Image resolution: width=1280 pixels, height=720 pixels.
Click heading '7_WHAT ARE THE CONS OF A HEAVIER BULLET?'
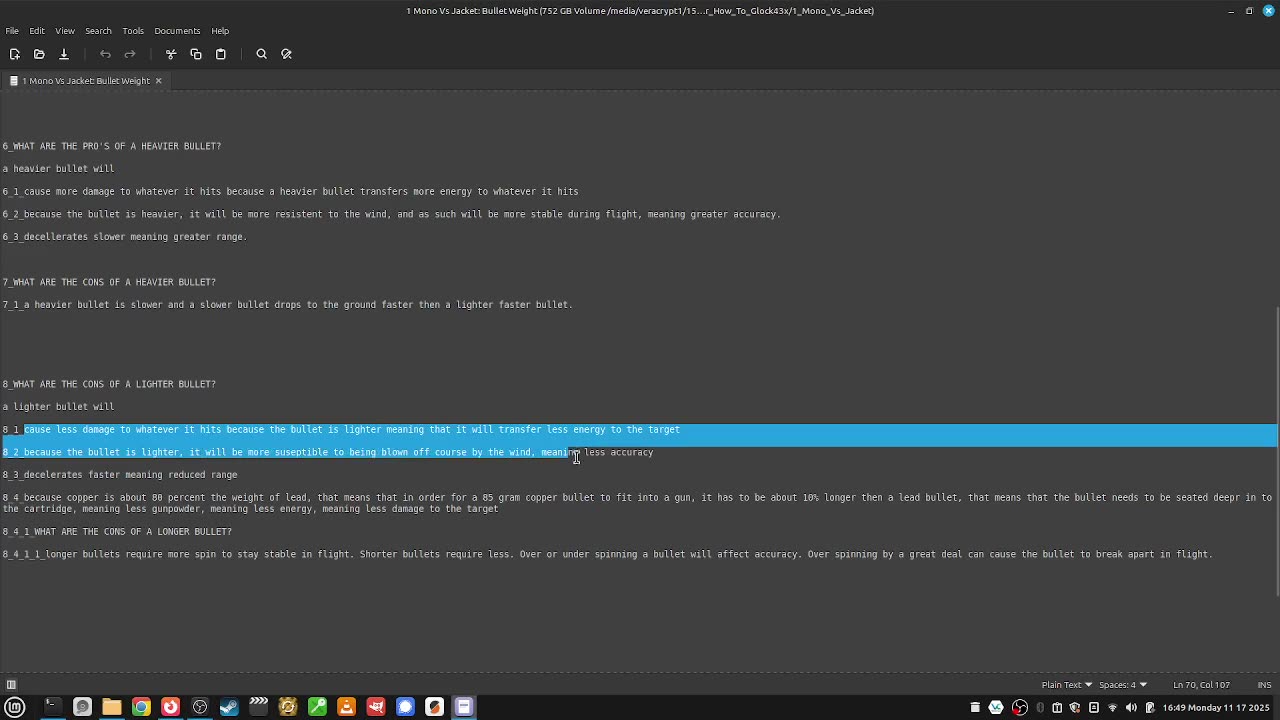tap(109, 282)
